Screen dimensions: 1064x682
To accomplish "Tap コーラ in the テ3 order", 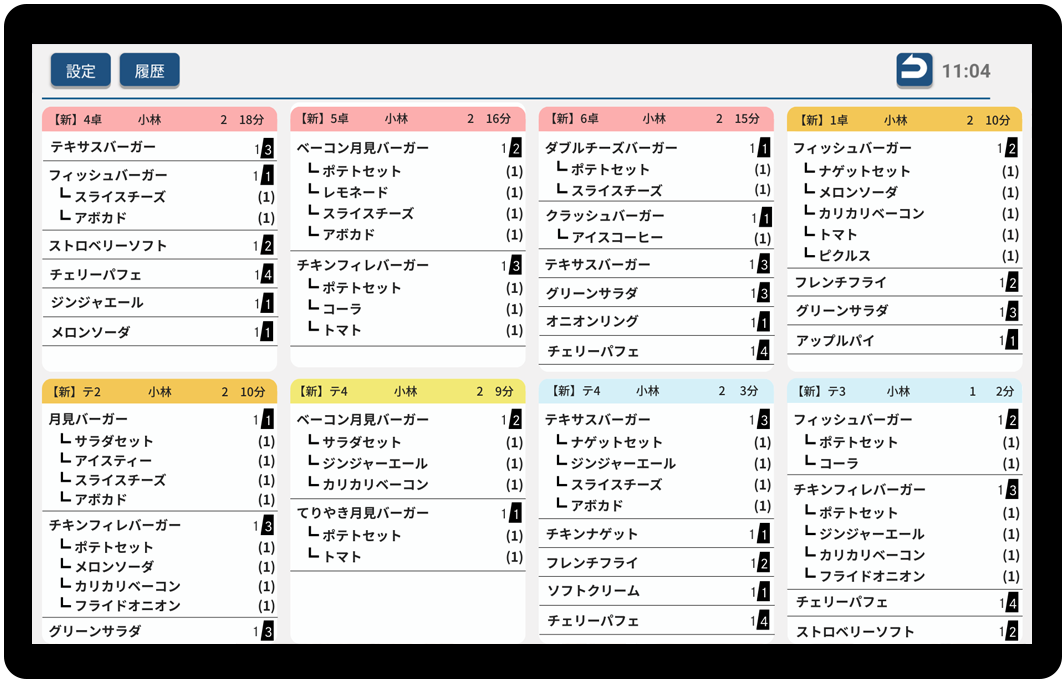I will [905, 463].
